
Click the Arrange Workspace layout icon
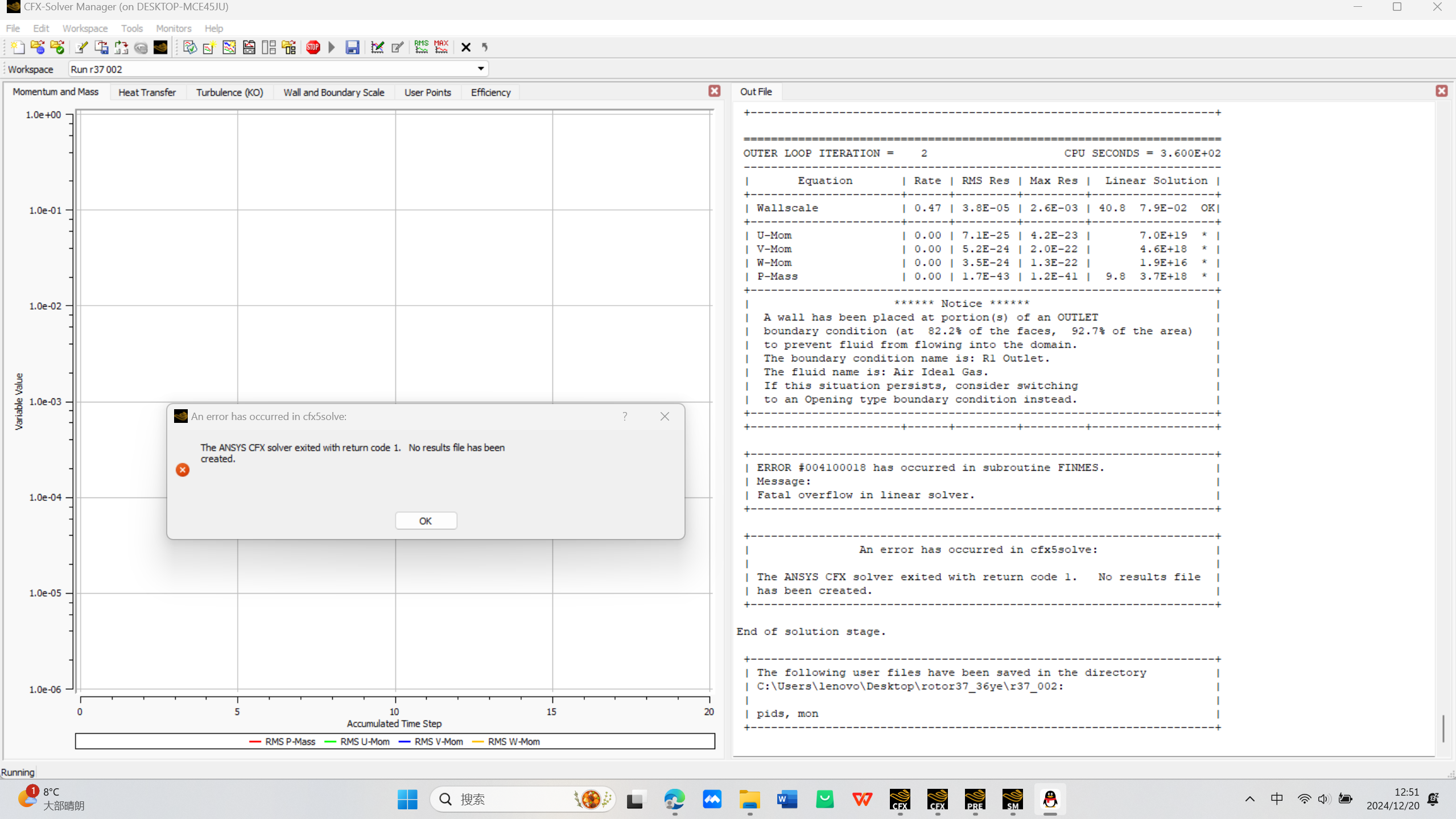[269, 47]
